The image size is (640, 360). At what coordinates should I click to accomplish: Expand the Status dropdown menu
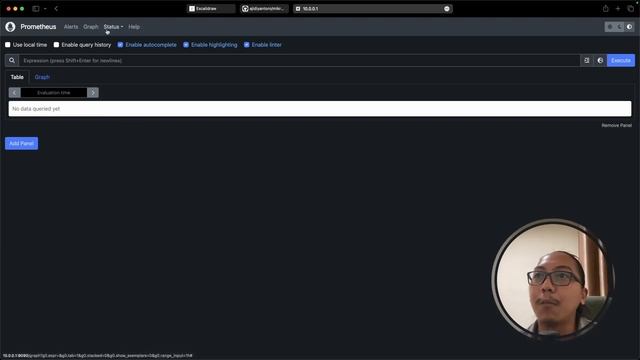[x=113, y=27]
